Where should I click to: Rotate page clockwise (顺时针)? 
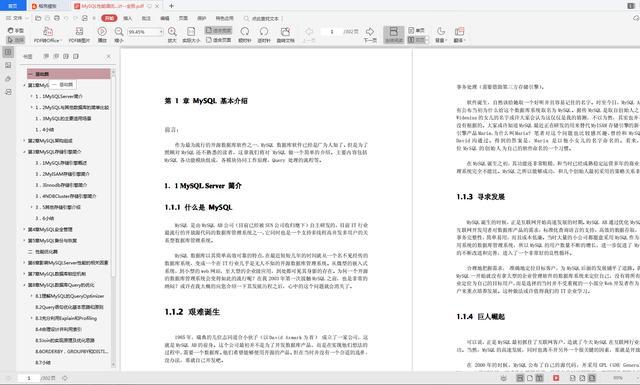(244, 35)
